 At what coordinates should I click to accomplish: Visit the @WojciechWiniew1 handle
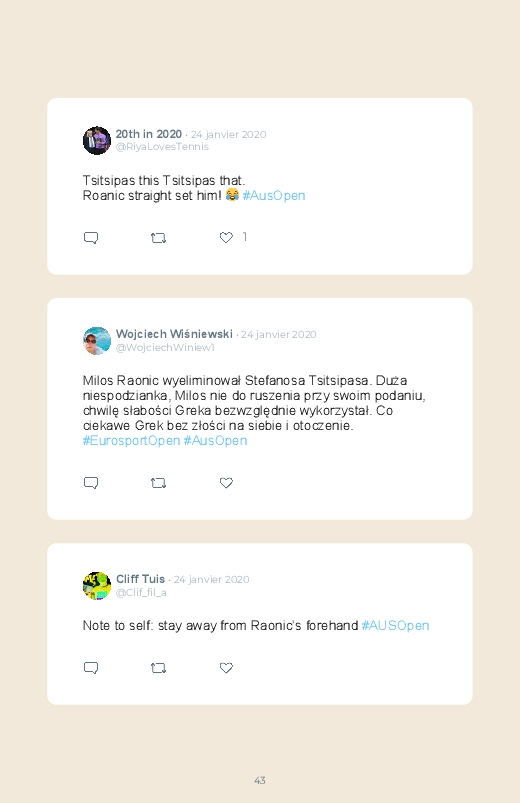click(x=165, y=348)
